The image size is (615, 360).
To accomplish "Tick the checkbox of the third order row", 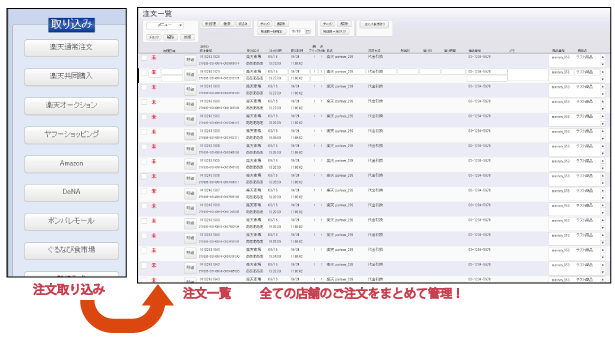I will [144, 87].
